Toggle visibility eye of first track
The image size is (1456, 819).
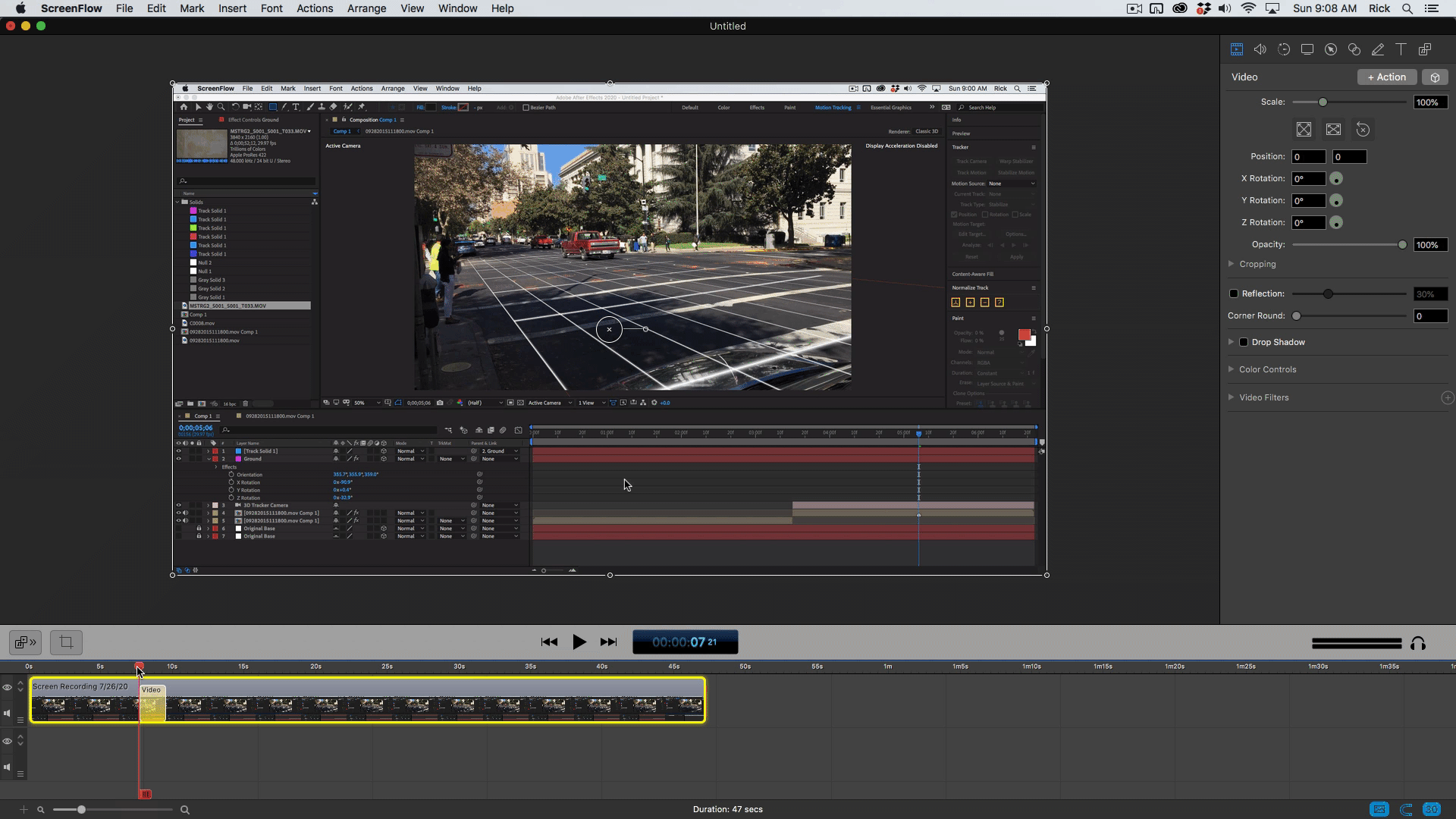(8, 688)
